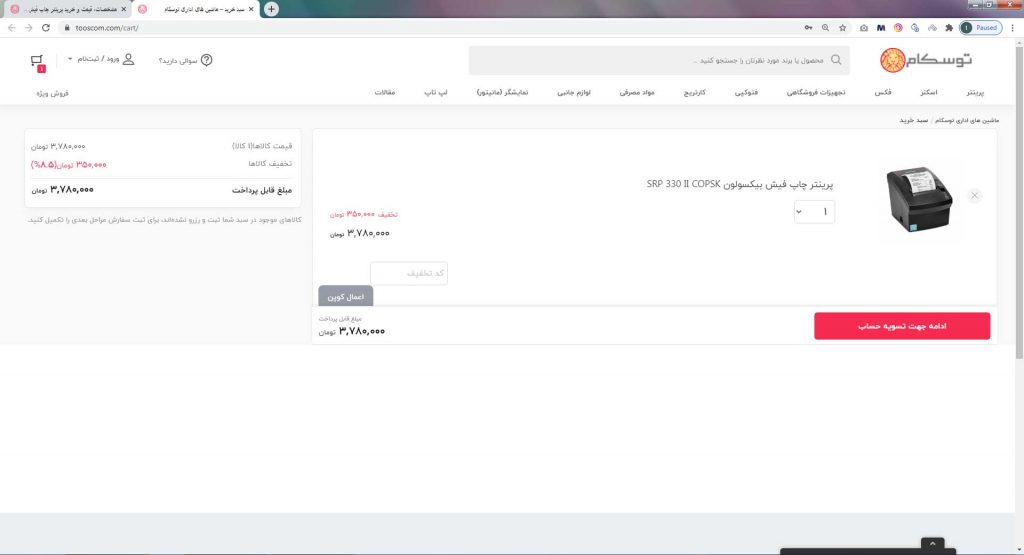Bookmark this page with the star
This screenshot has width=1024, height=555.
pos(842,27)
